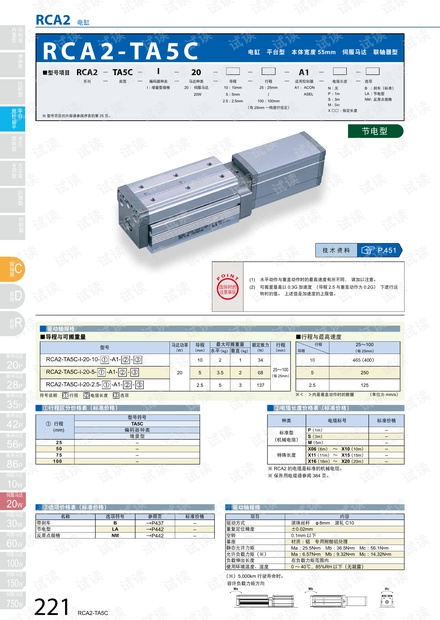Click the 0.1mm 以下 backlash value
The height and width of the screenshot is (620, 440).
tap(303, 535)
